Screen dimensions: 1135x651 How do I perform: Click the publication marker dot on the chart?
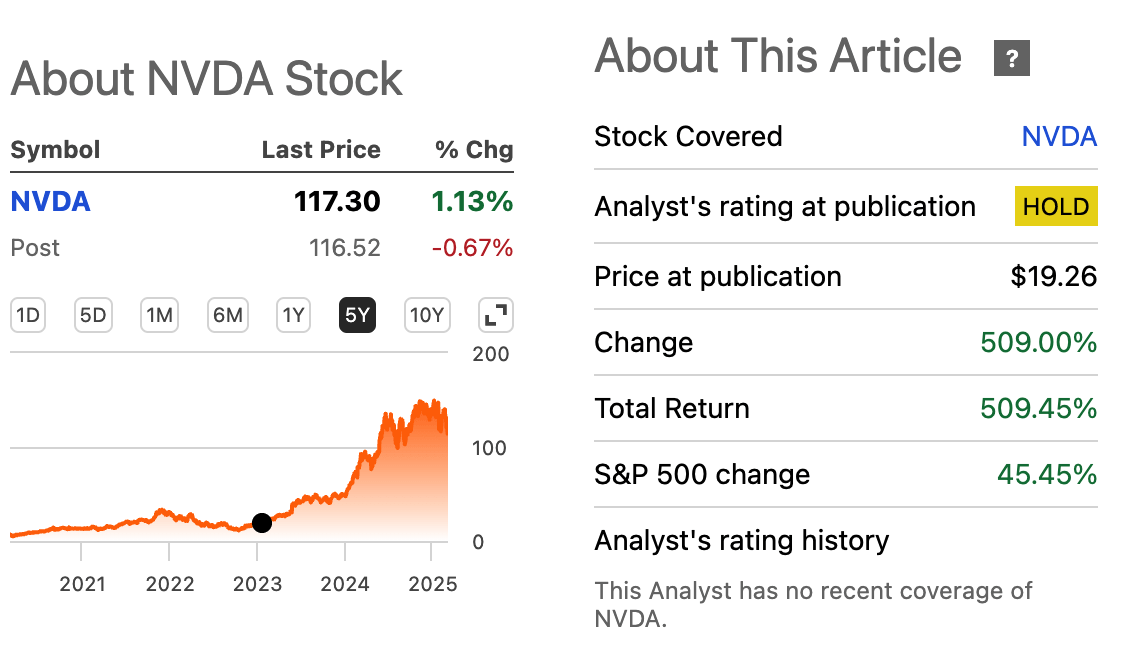tap(262, 522)
